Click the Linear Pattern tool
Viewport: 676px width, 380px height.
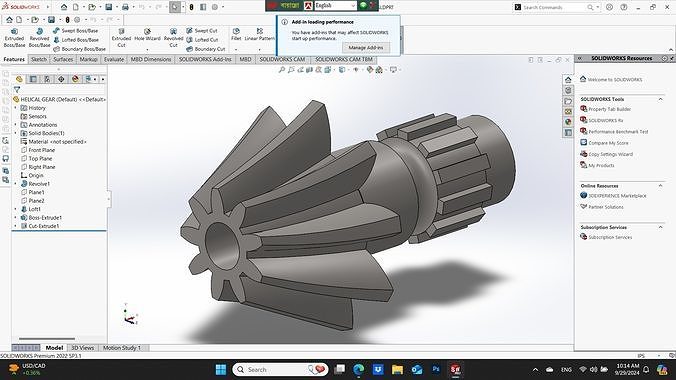click(x=260, y=35)
